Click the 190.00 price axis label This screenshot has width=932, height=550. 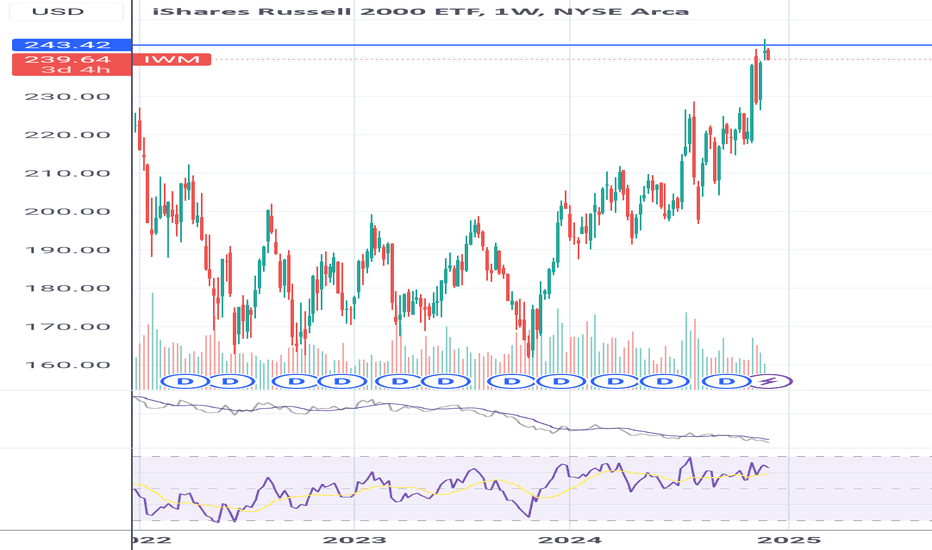(x=68, y=250)
